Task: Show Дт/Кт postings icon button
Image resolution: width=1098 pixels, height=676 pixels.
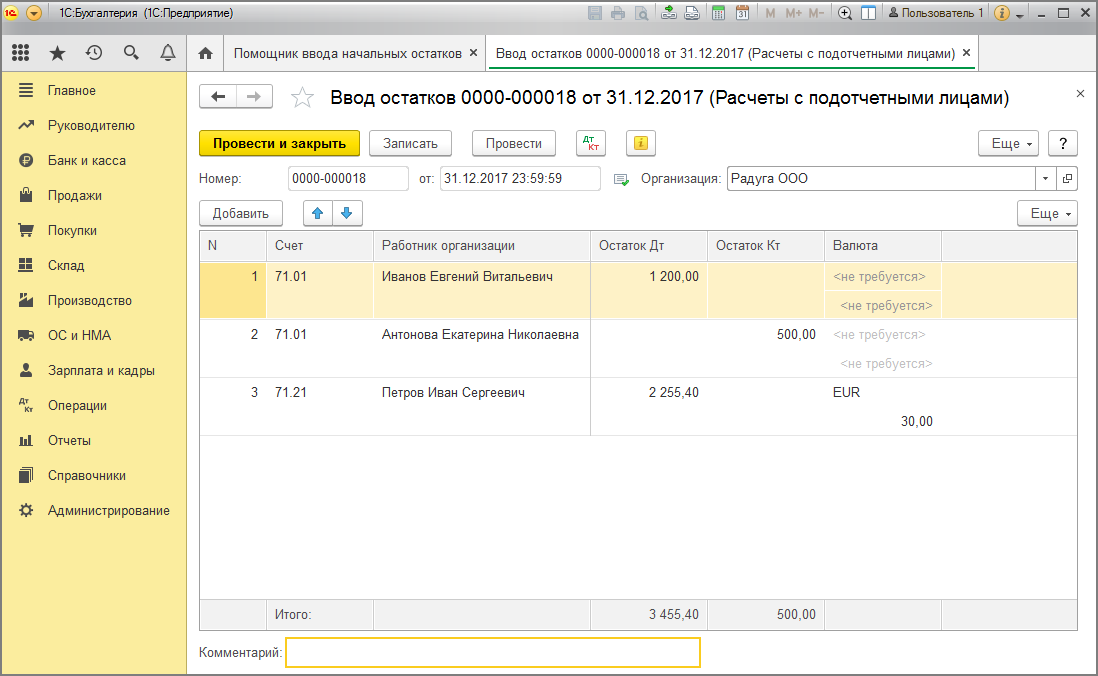Action: point(590,143)
